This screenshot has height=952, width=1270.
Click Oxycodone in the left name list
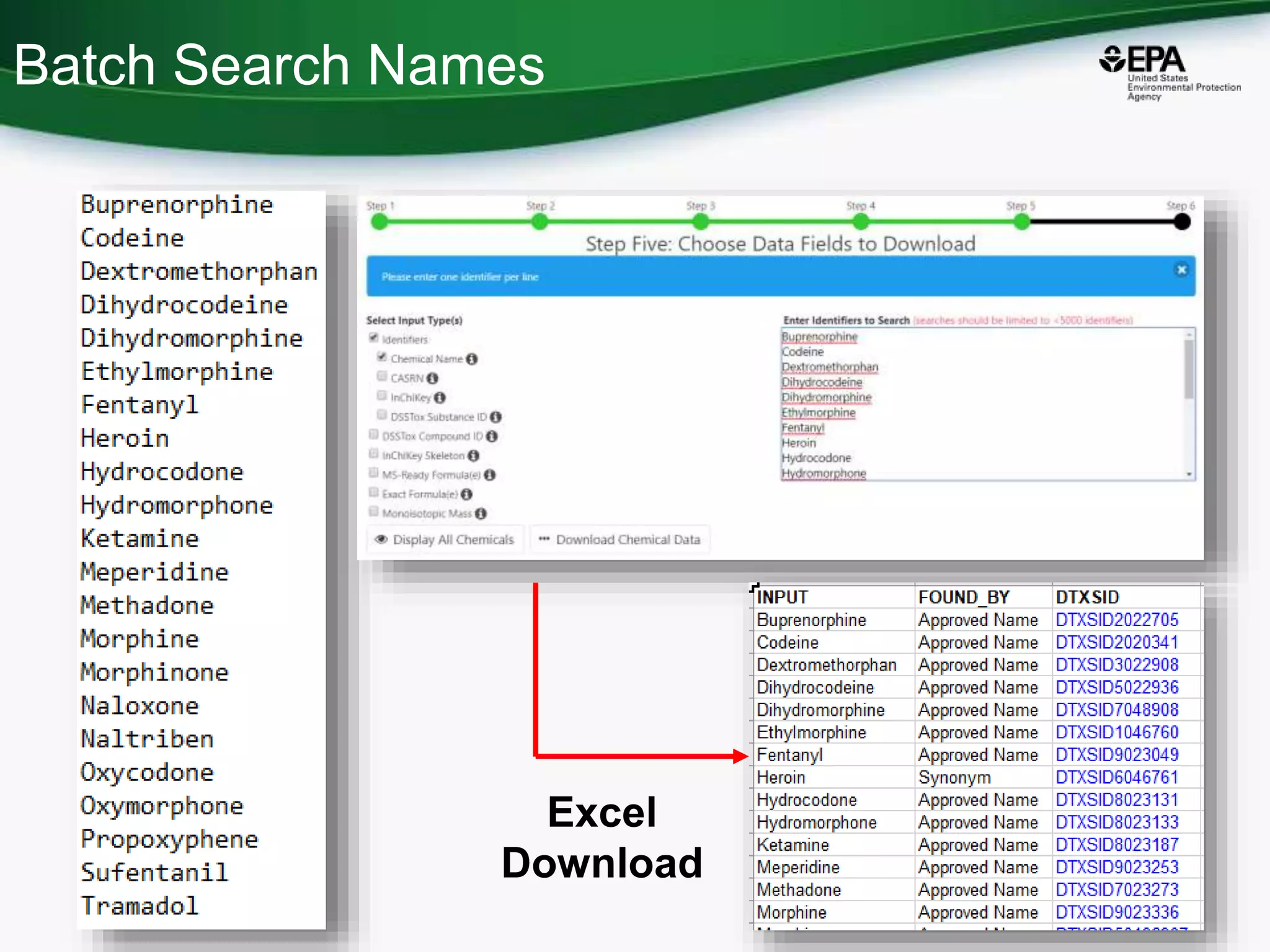147,773
